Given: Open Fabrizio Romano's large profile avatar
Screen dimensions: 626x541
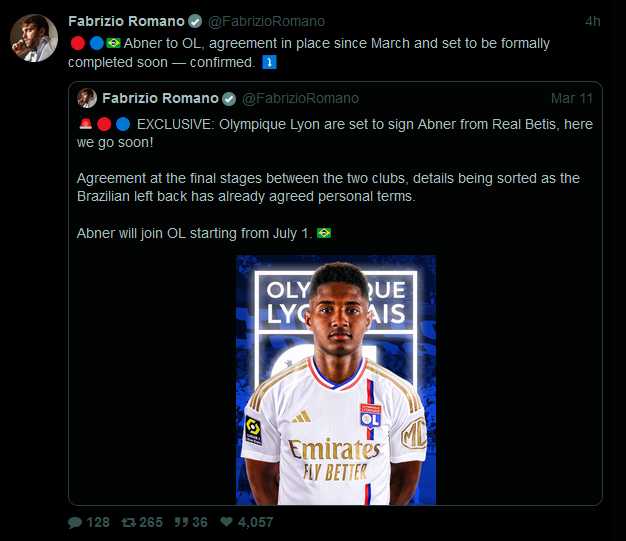Looking at the screenshot, I should tap(34, 38).
